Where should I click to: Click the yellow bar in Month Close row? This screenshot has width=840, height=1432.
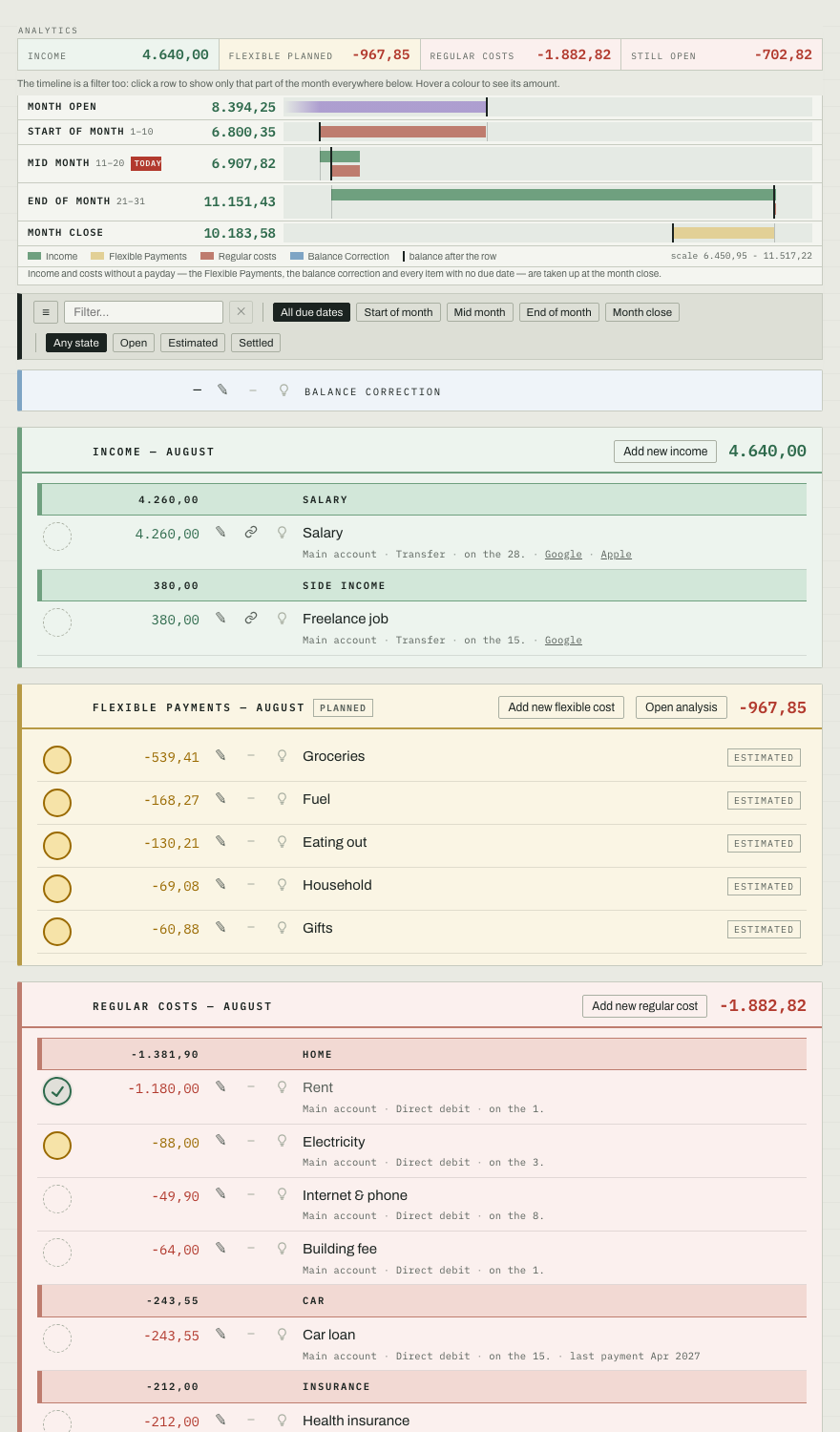[x=724, y=233]
